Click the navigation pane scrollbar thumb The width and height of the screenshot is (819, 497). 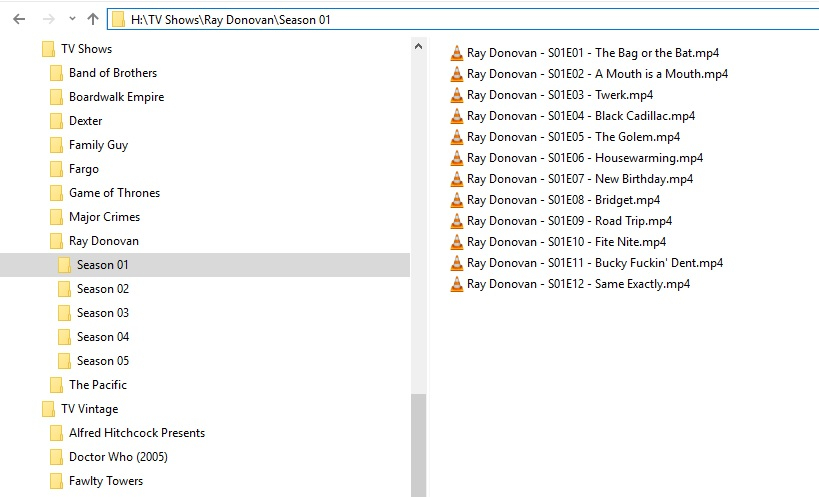click(x=418, y=445)
